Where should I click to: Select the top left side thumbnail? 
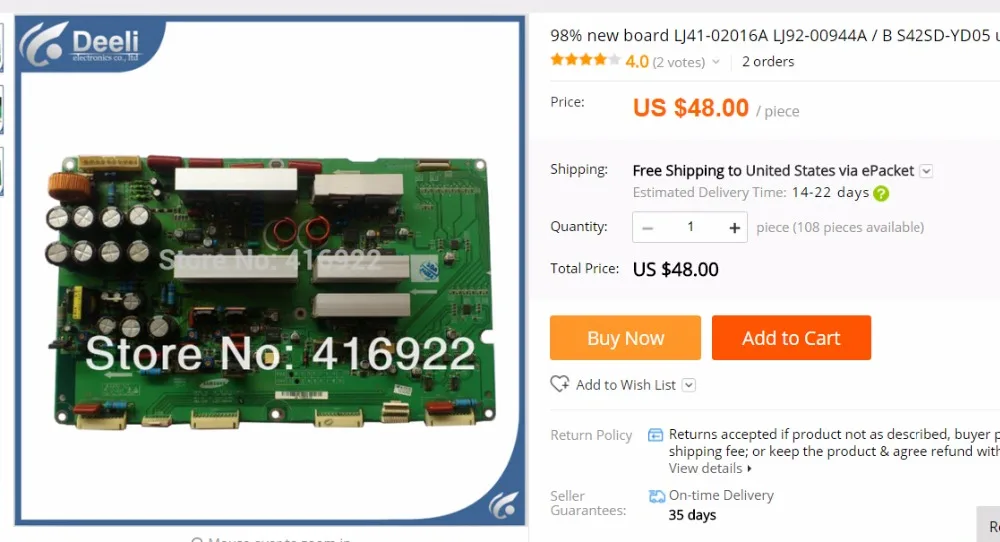(1, 46)
